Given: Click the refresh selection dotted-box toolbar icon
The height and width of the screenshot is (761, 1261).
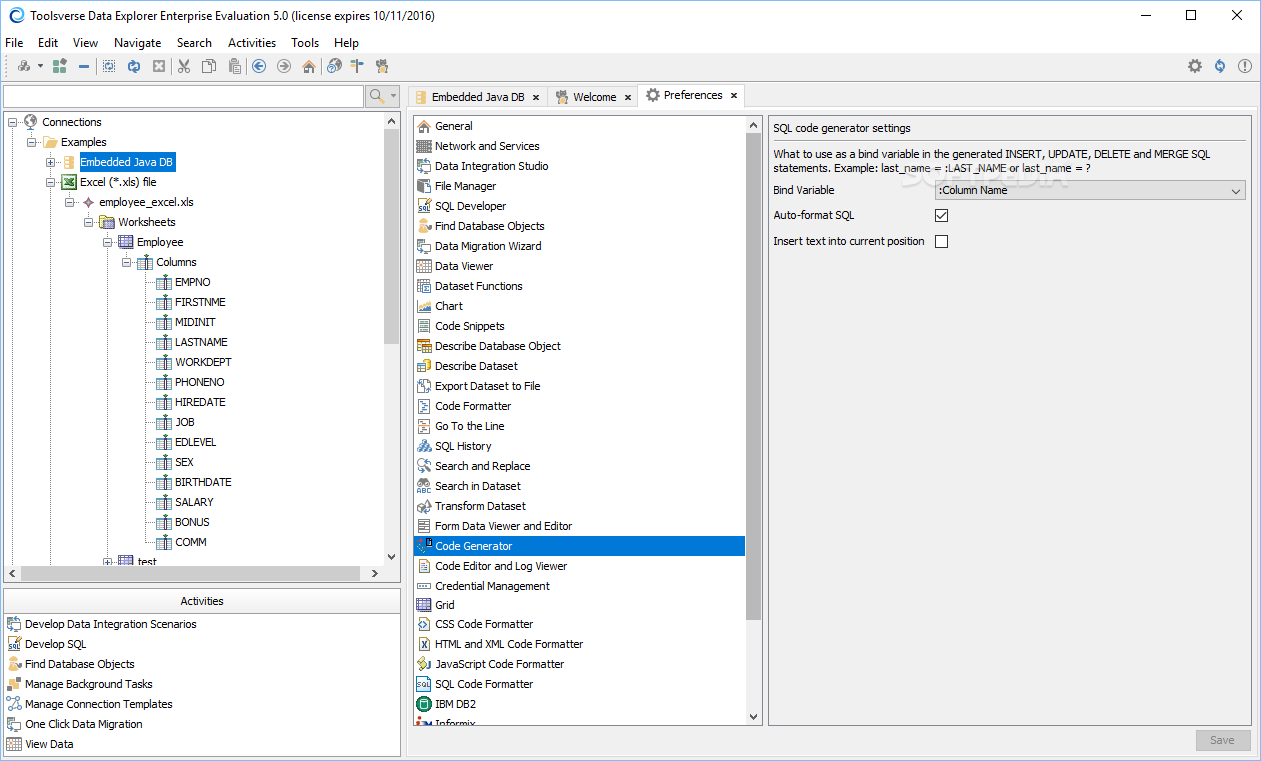Looking at the screenshot, I should [x=109, y=66].
